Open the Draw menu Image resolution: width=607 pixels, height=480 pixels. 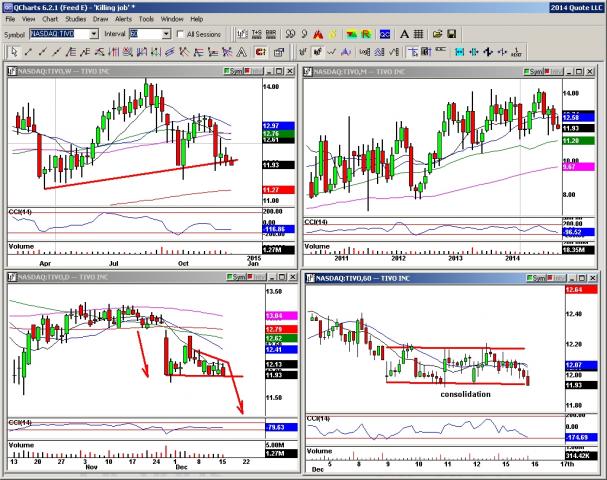100,19
